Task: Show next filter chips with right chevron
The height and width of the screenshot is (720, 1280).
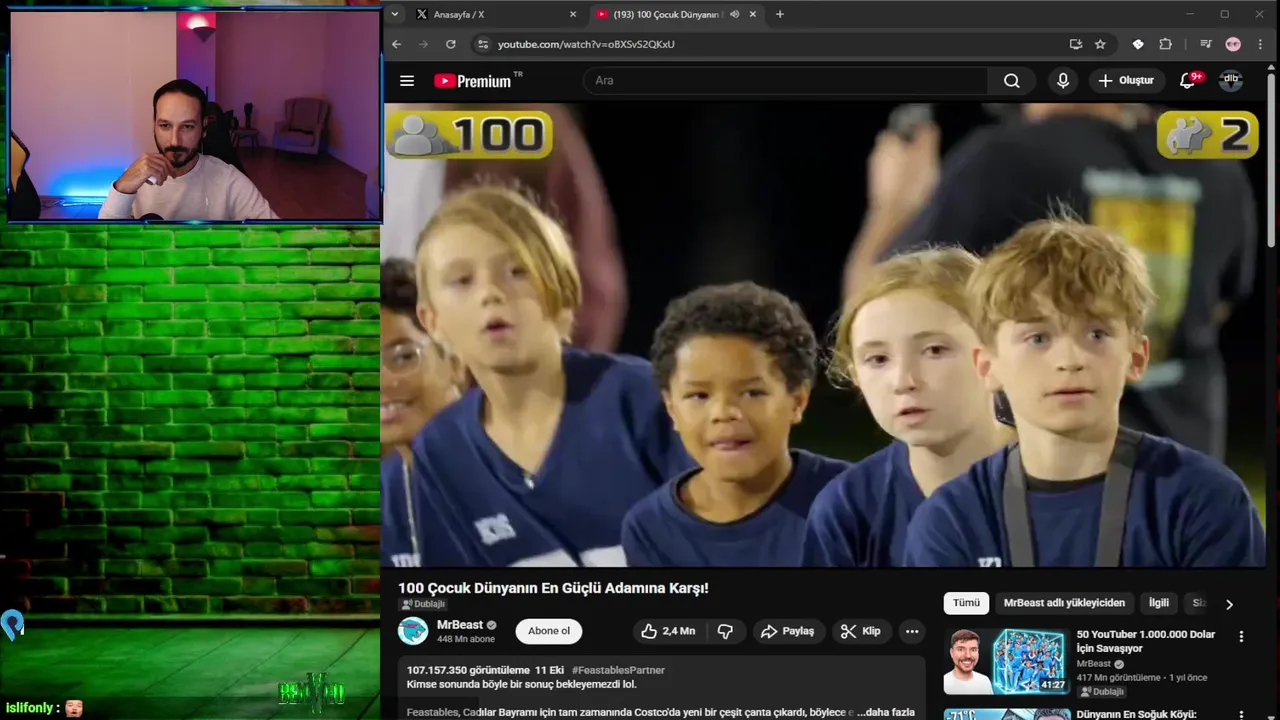Action: click(1229, 604)
